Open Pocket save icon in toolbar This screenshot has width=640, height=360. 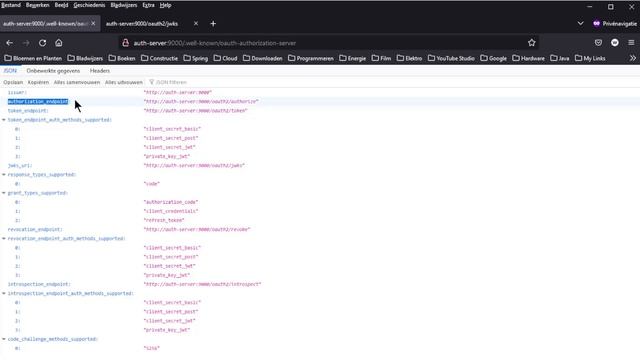coord(598,43)
